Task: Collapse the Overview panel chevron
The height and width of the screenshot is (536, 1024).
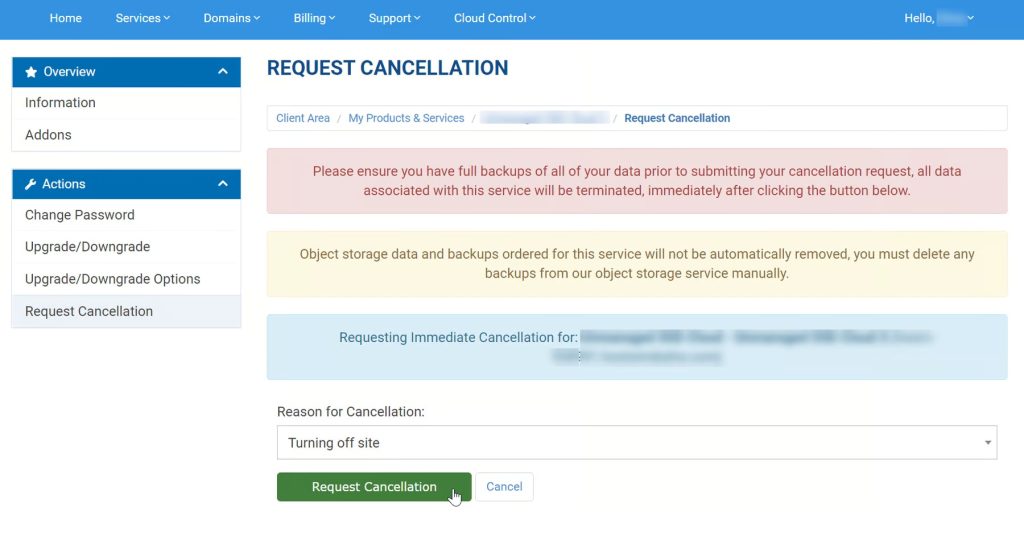Action: point(223,72)
